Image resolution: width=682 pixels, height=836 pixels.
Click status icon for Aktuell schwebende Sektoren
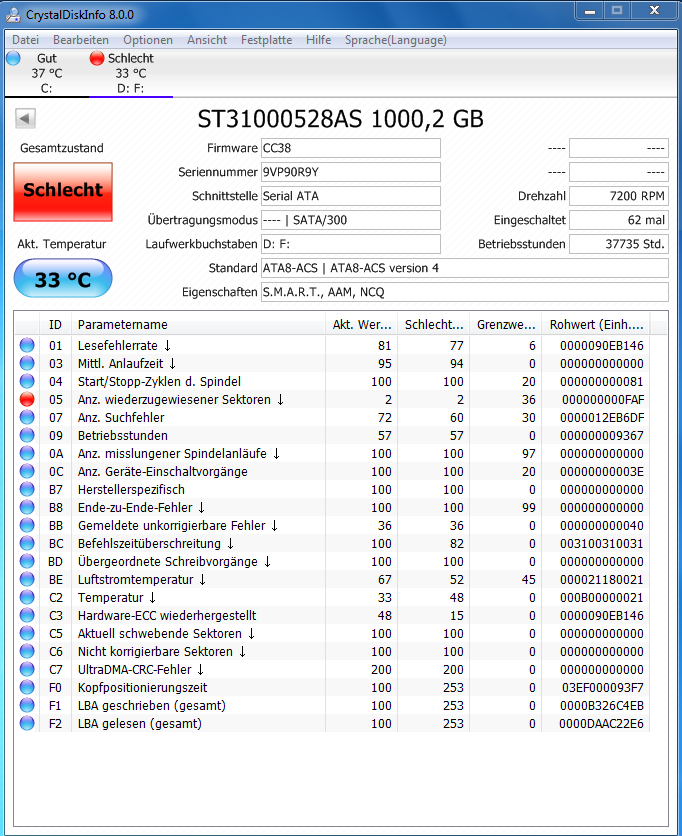(27, 633)
